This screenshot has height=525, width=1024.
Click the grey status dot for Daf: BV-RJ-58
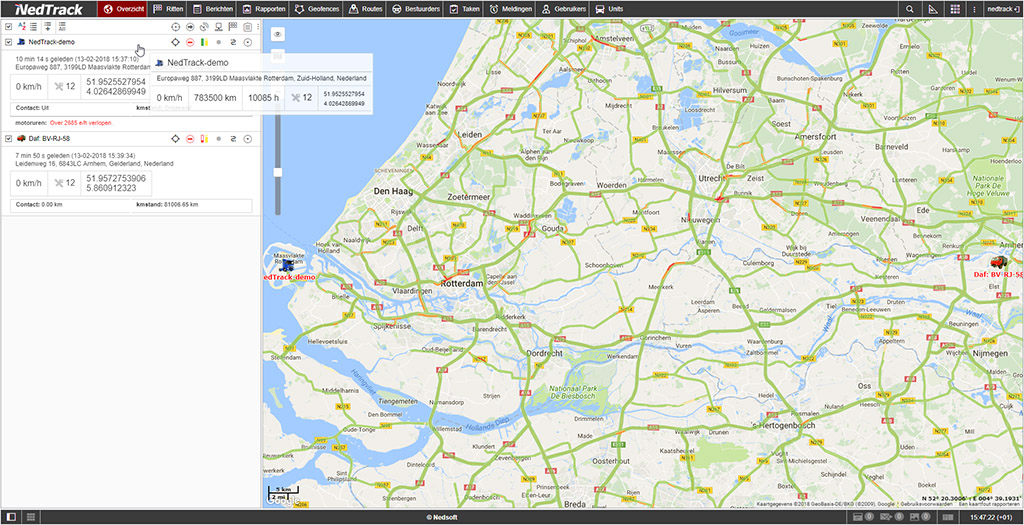(219, 138)
